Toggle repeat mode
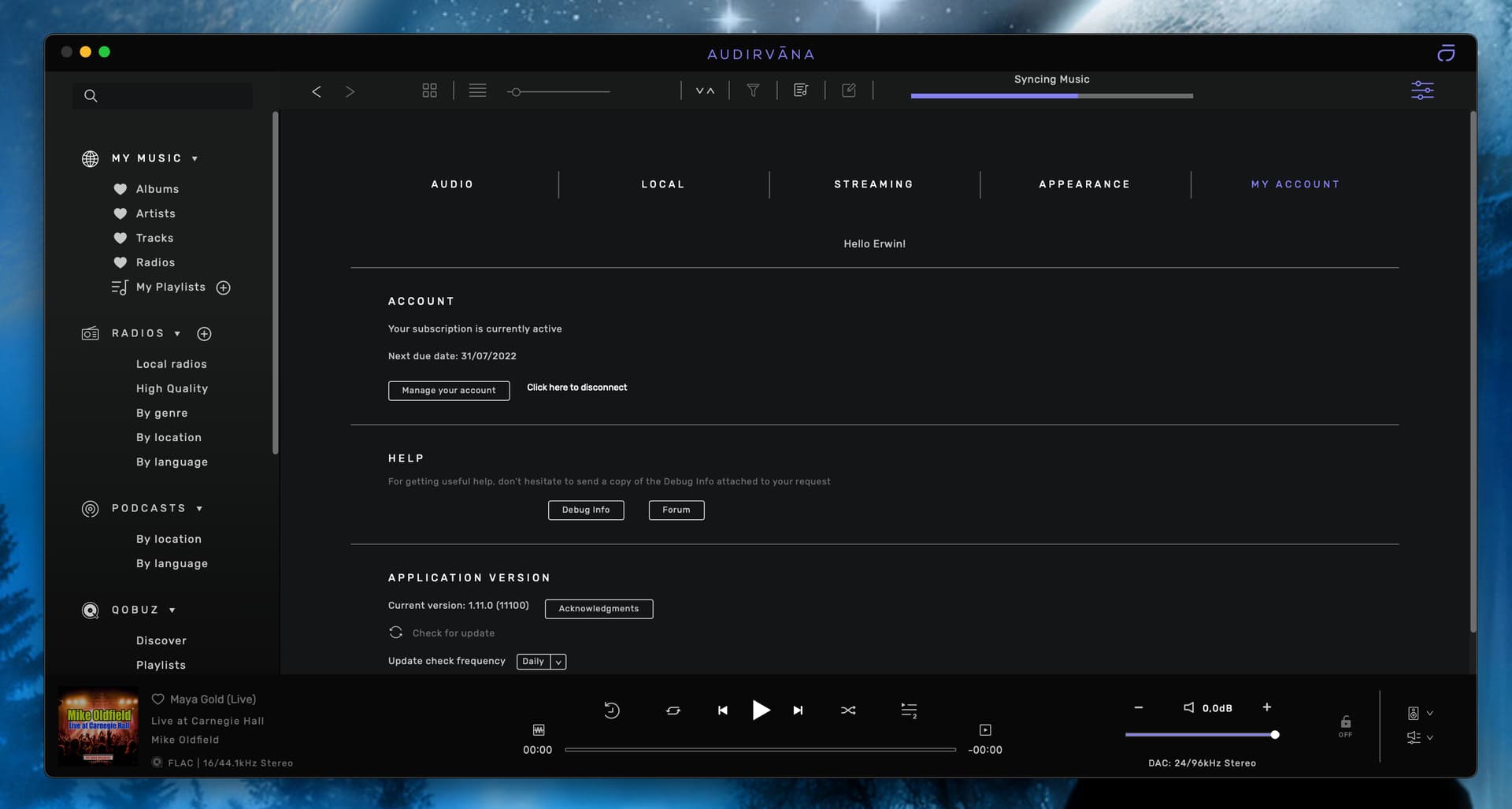This screenshot has width=1512, height=809. point(673,711)
